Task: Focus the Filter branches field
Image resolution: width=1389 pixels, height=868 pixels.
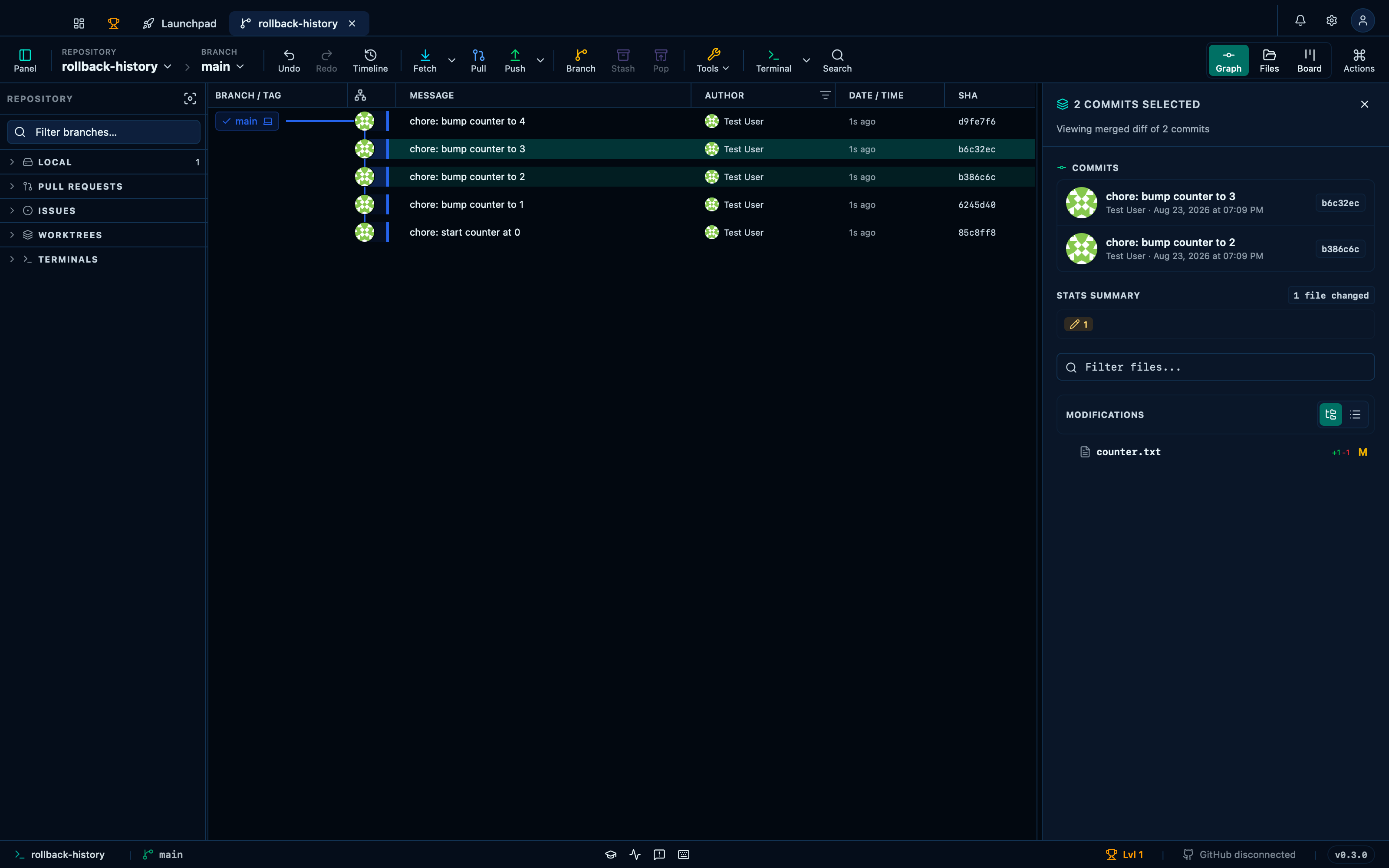Action: pyautogui.click(x=103, y=132)
